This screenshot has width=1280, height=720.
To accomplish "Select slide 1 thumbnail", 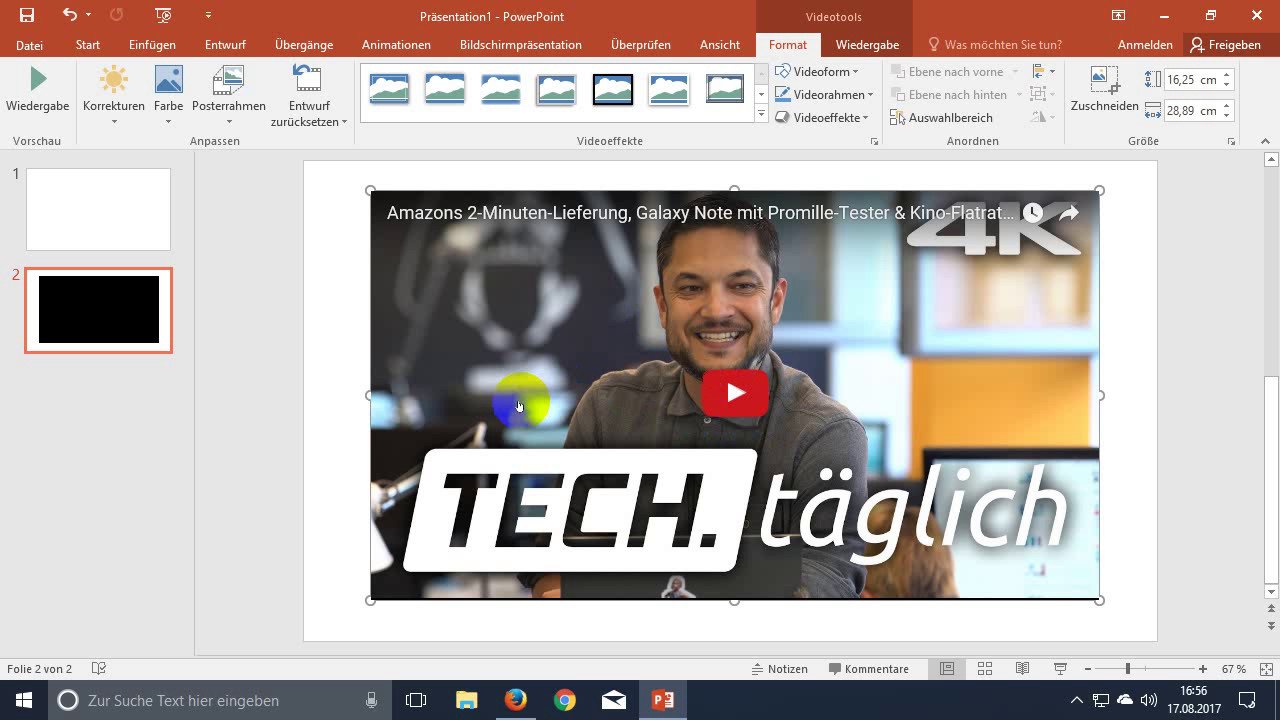I will coord(98,209).
